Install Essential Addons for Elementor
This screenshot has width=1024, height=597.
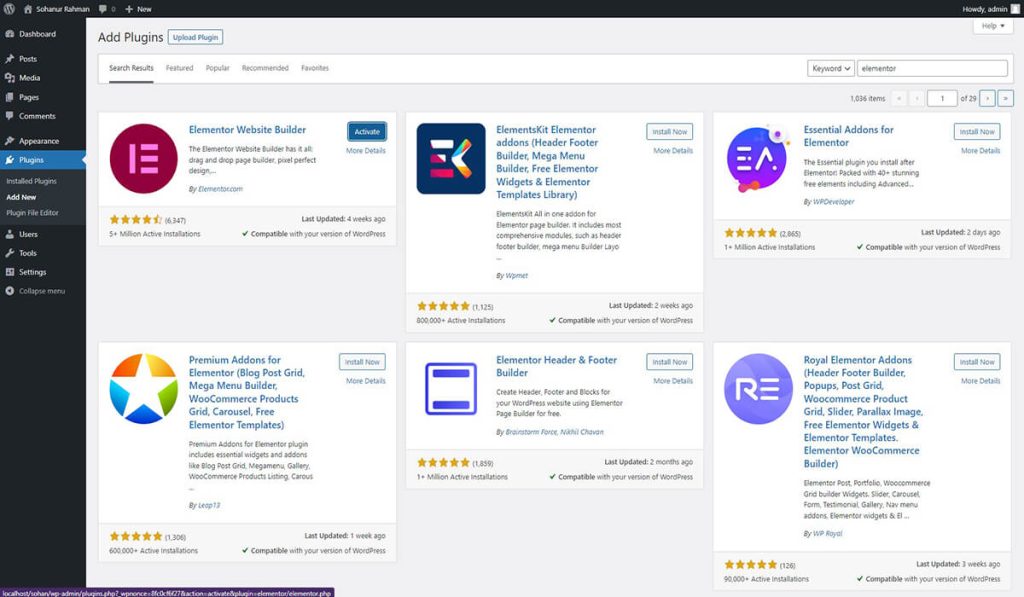[977, 131]
